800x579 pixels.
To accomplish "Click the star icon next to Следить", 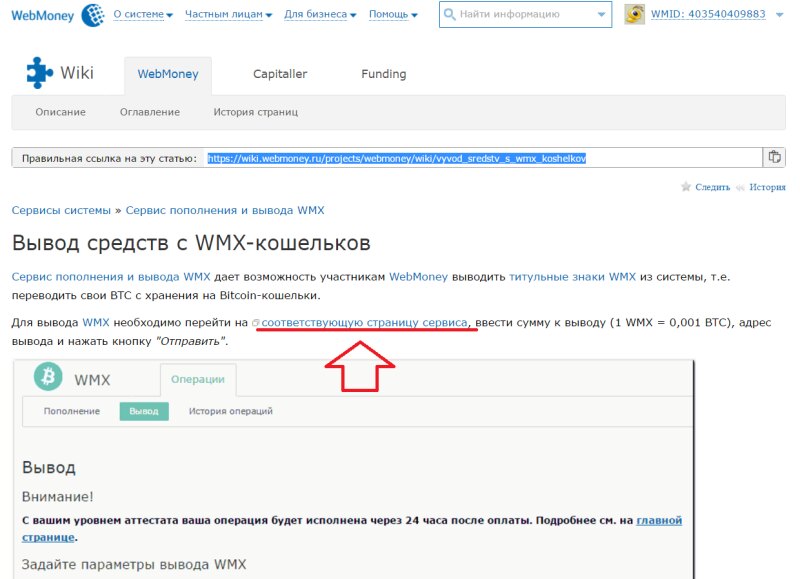I will pyautogui.click(x=686, y=187).
